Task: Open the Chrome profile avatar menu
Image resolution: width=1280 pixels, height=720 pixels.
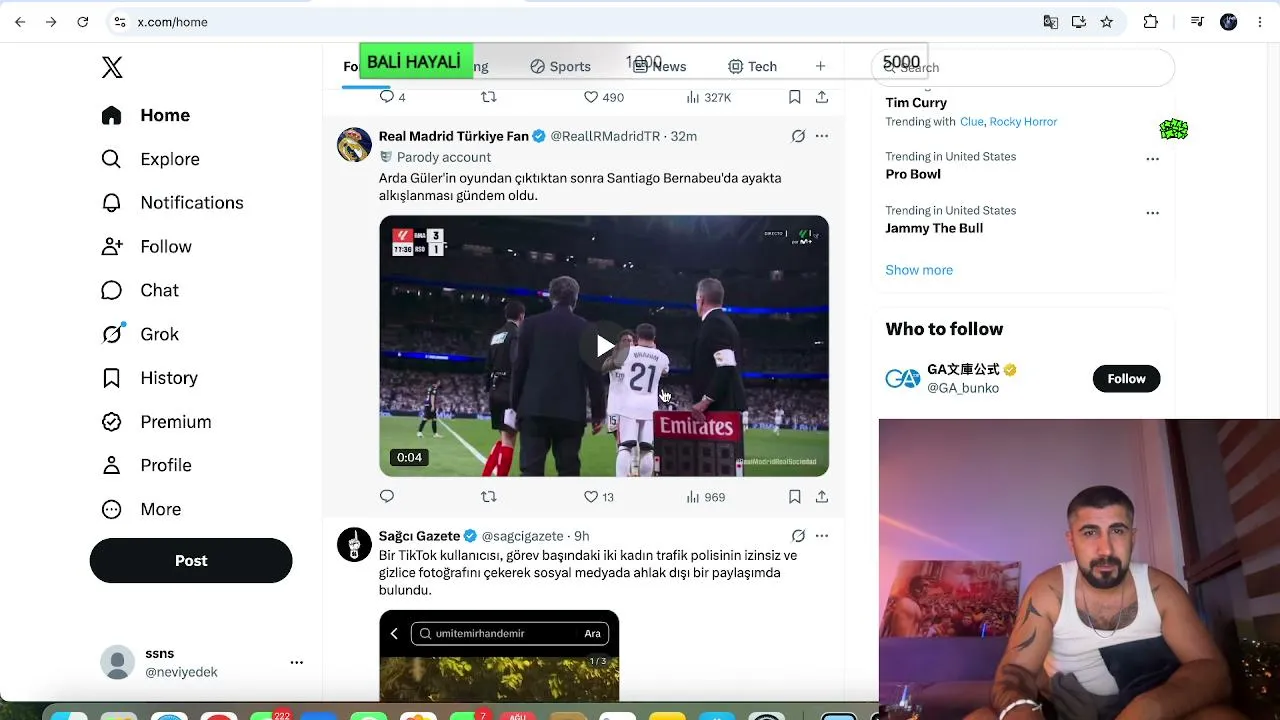Action: [1229, 22]
